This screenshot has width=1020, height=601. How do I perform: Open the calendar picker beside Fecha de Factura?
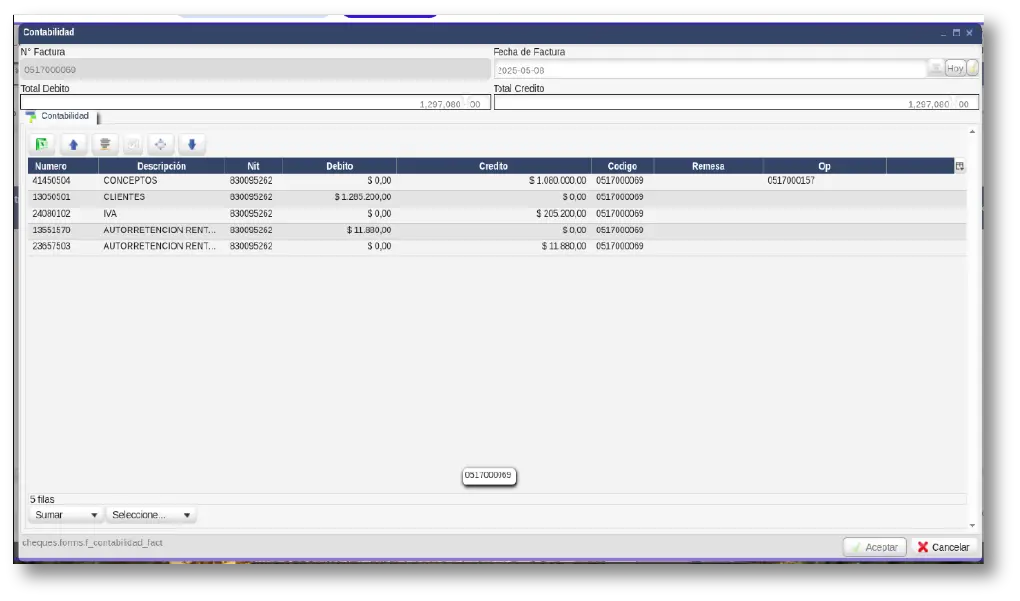coord(935,68)
